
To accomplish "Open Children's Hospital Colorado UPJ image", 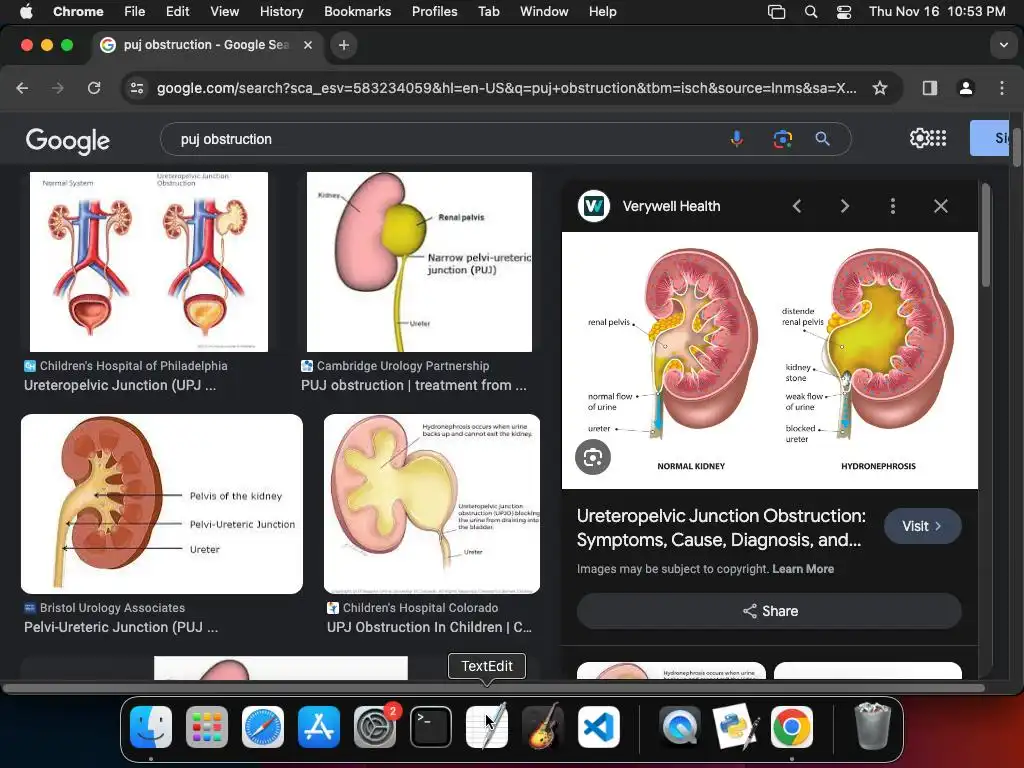I will point(432,504).
